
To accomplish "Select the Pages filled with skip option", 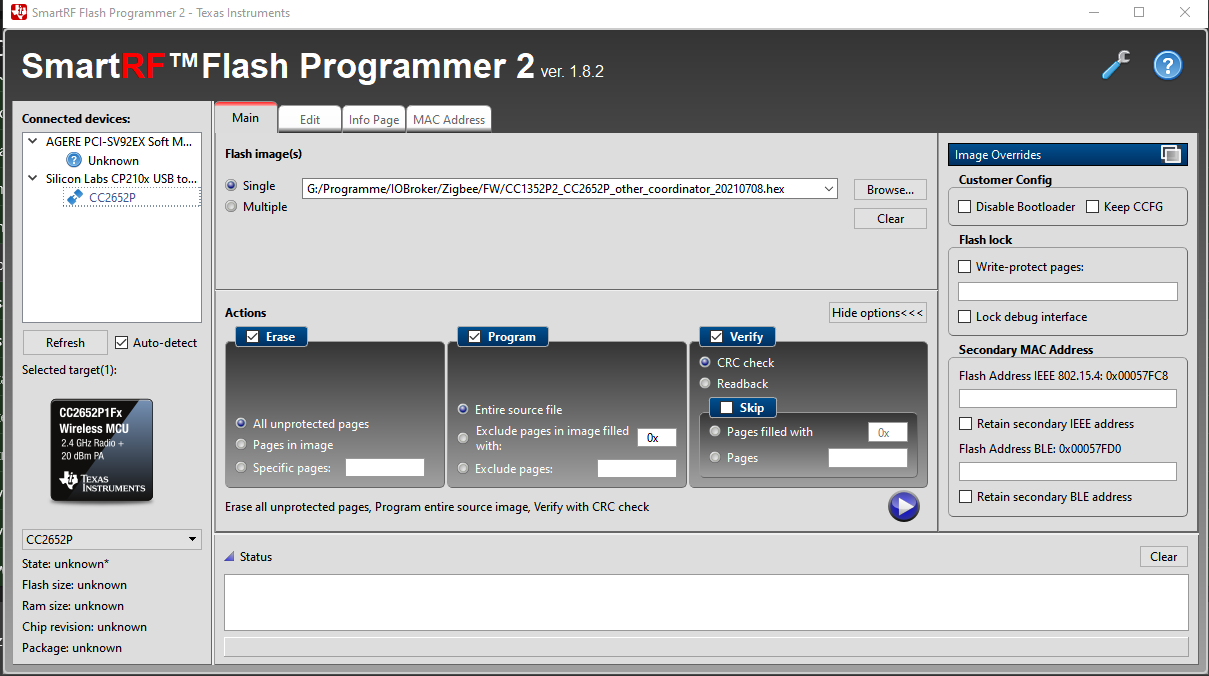I will point(716,432).
